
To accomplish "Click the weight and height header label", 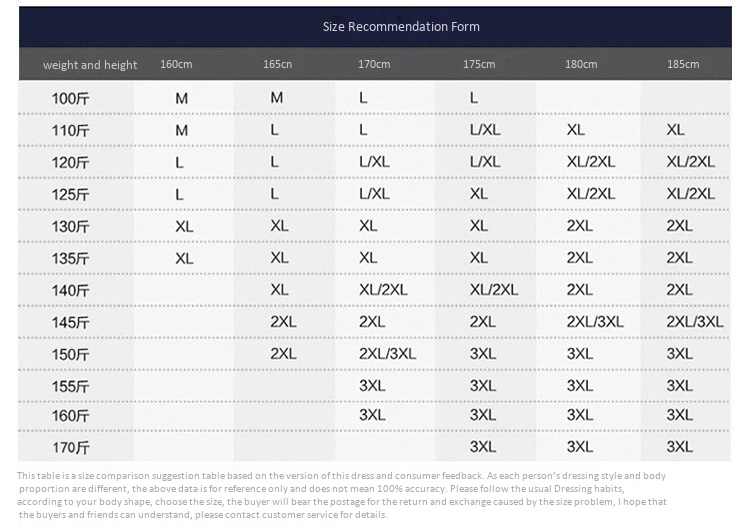I will pos(90,65).
